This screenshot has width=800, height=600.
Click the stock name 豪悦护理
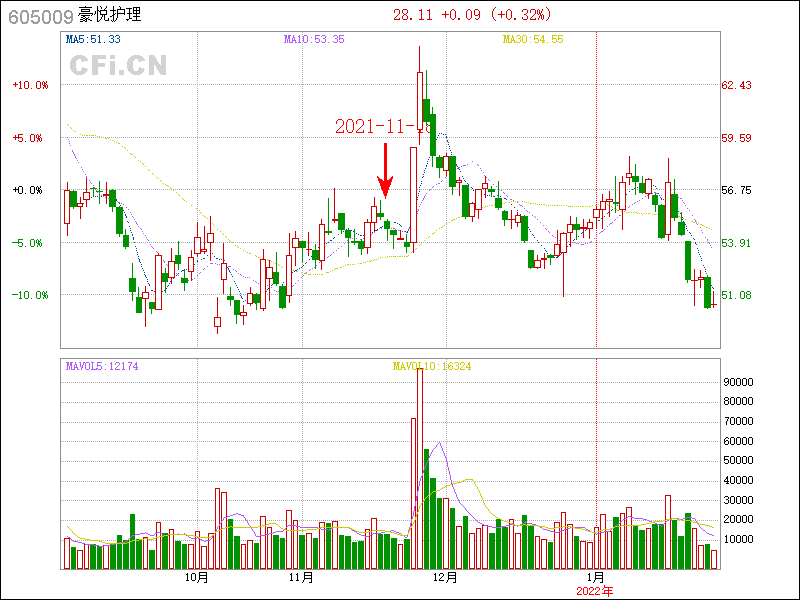(x=109, y=16)
